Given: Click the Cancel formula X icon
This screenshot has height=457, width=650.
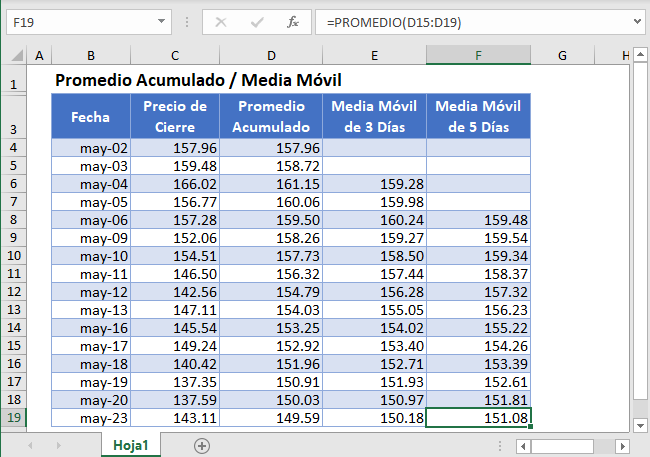Looking at the screenshot, I should pyautogui.click(x=221, y=22).
